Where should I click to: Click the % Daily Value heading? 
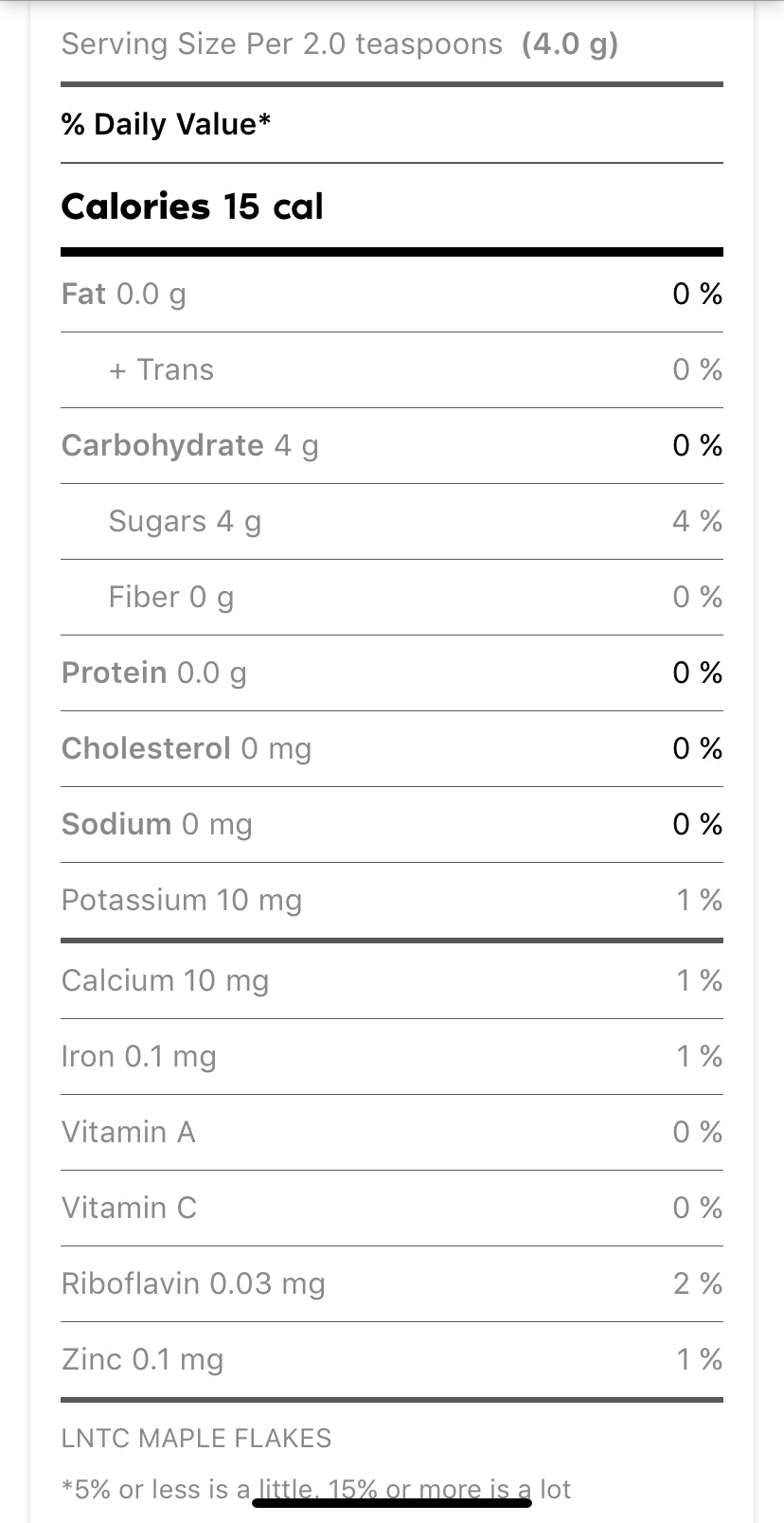[x=167, y=124]
